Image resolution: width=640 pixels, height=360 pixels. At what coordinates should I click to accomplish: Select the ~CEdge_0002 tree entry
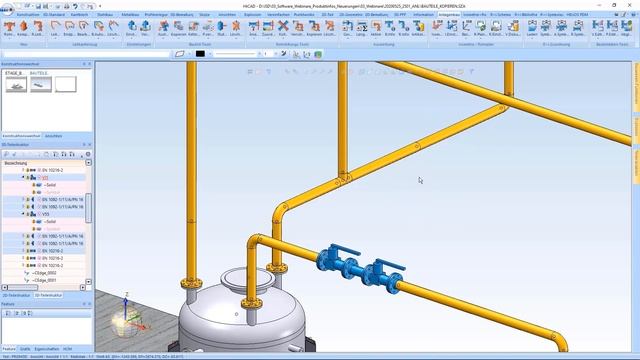[44, 273]
